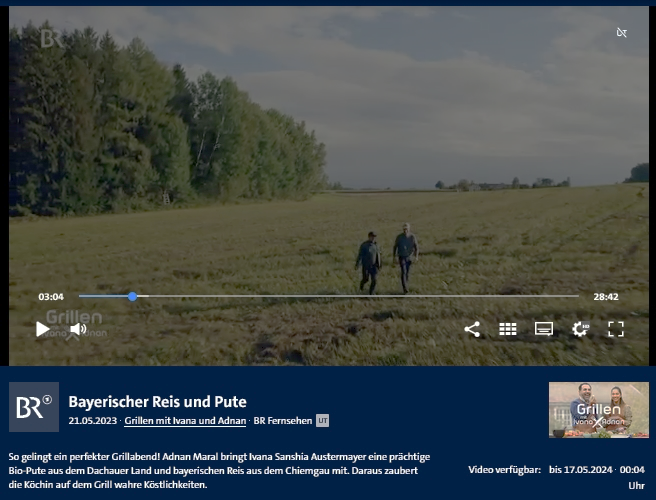Toggle subtitles in the player bar
The height and width of the screenshot is (500, 656).
544,329
